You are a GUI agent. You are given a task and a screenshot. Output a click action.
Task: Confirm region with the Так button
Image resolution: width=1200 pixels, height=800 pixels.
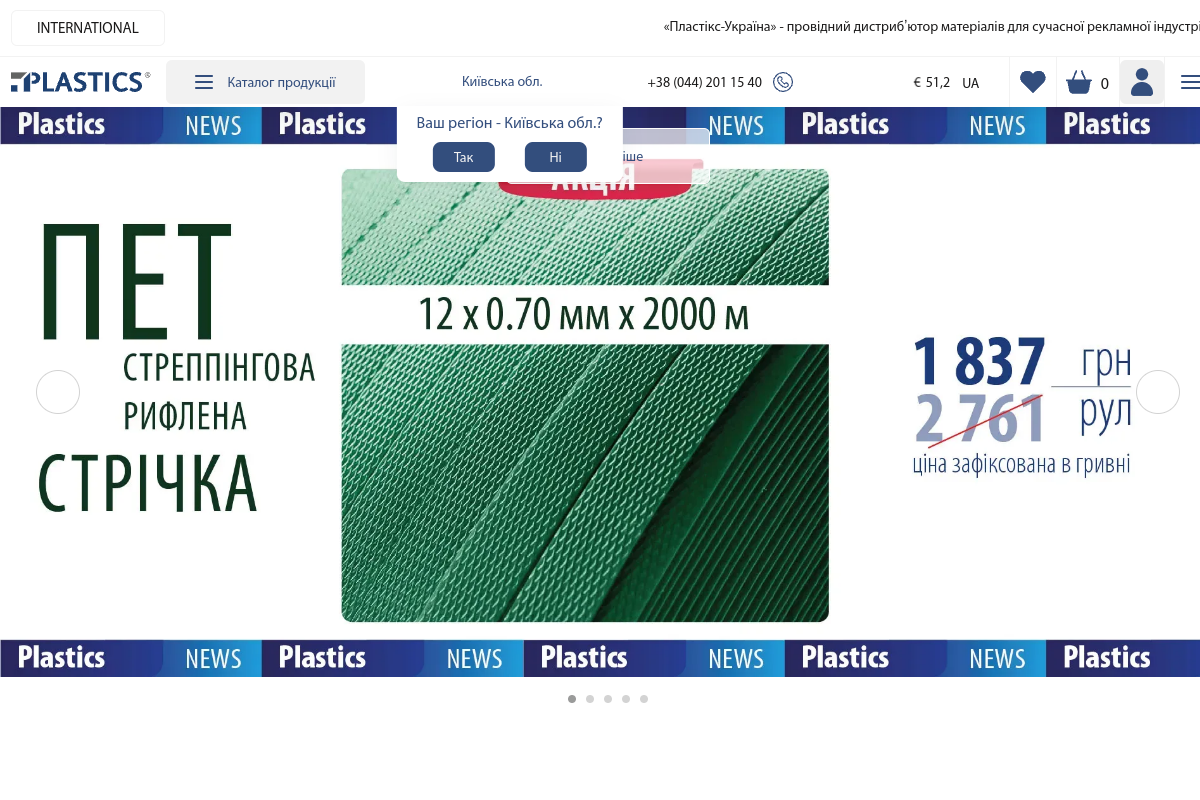pyautogui.click(x=464, y=157)
